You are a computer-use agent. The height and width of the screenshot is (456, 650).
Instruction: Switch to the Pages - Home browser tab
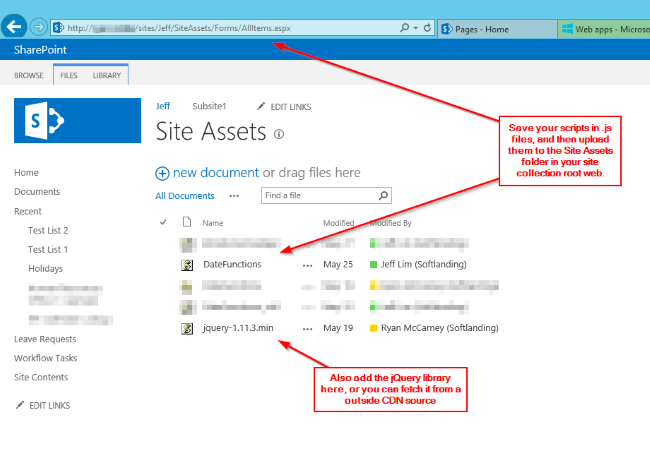497,29
